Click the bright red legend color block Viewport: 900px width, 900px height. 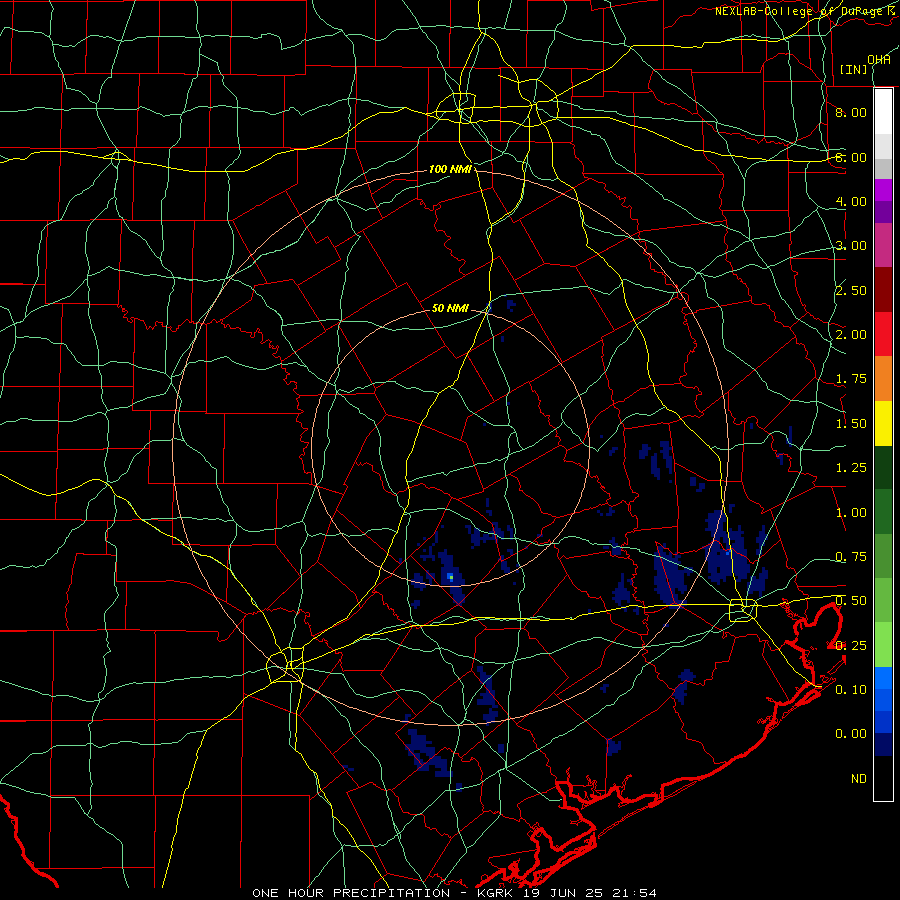(x=883, y=334)
